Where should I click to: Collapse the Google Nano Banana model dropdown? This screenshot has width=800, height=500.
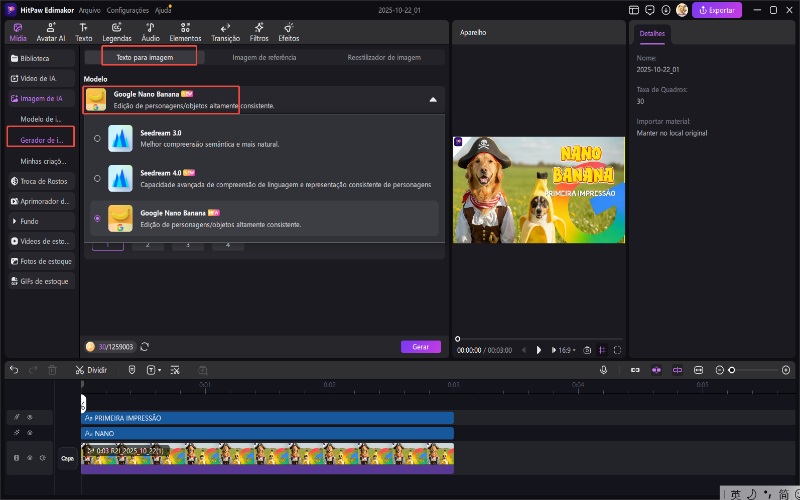point(432,100)
